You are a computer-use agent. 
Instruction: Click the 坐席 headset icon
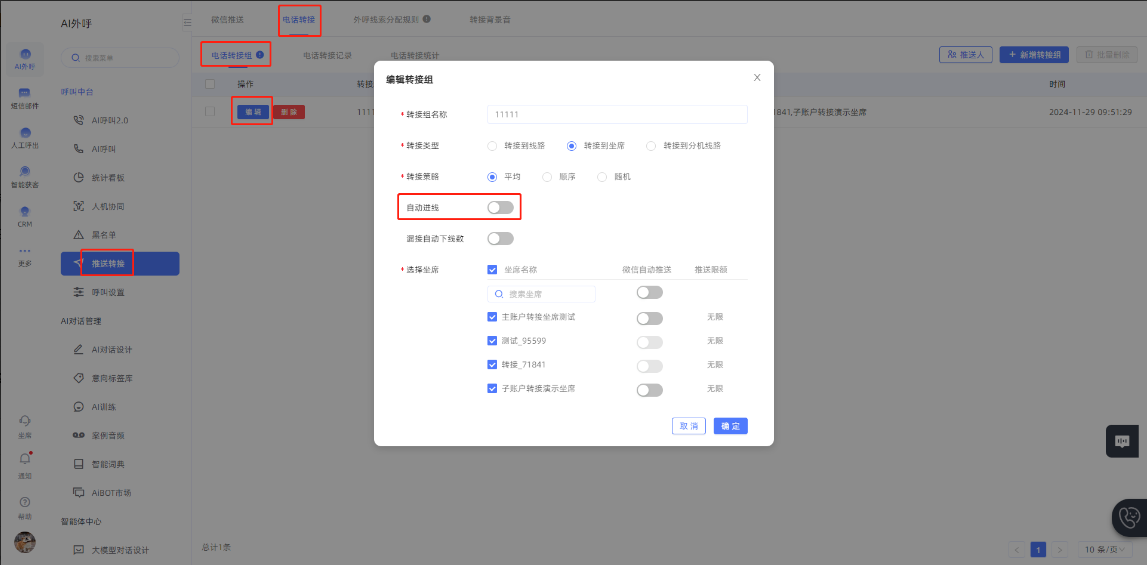click(25, 421)
